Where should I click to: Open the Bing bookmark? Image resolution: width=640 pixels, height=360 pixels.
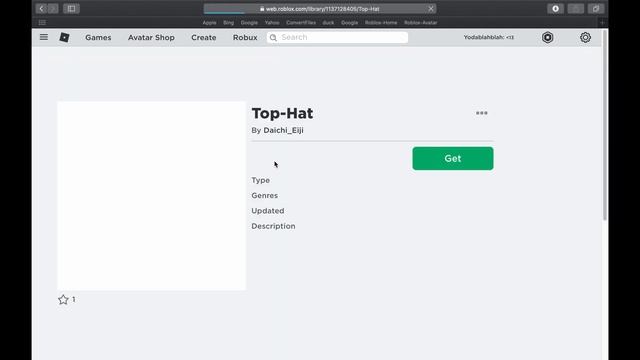[229, 22]
